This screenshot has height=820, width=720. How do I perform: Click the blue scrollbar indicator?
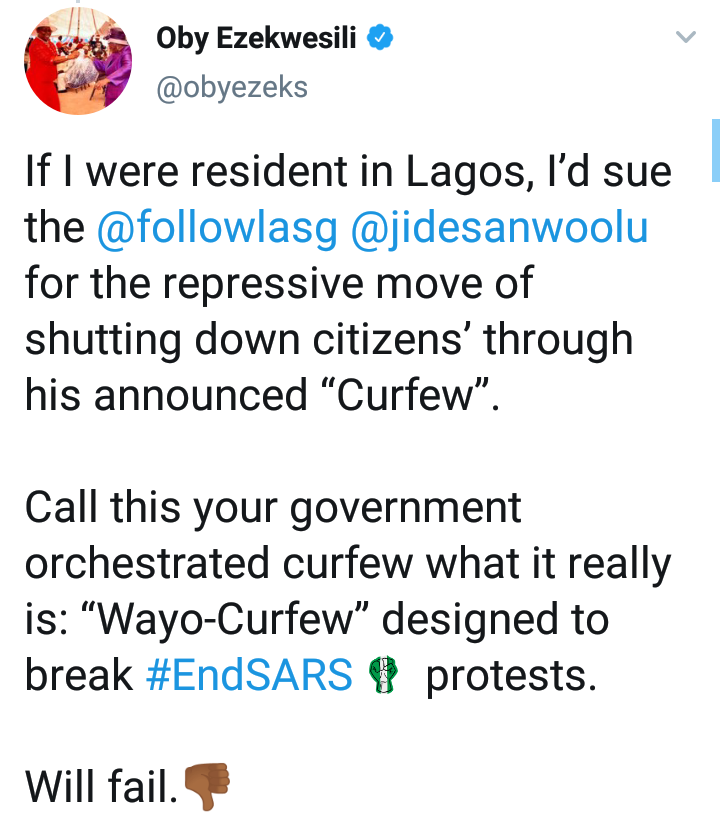coord(715,151)
